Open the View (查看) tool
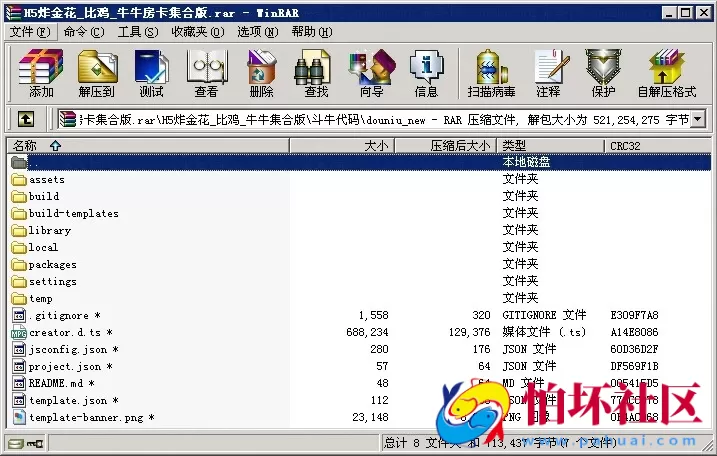The image size is (717, 456). click(x=207, y=73)
